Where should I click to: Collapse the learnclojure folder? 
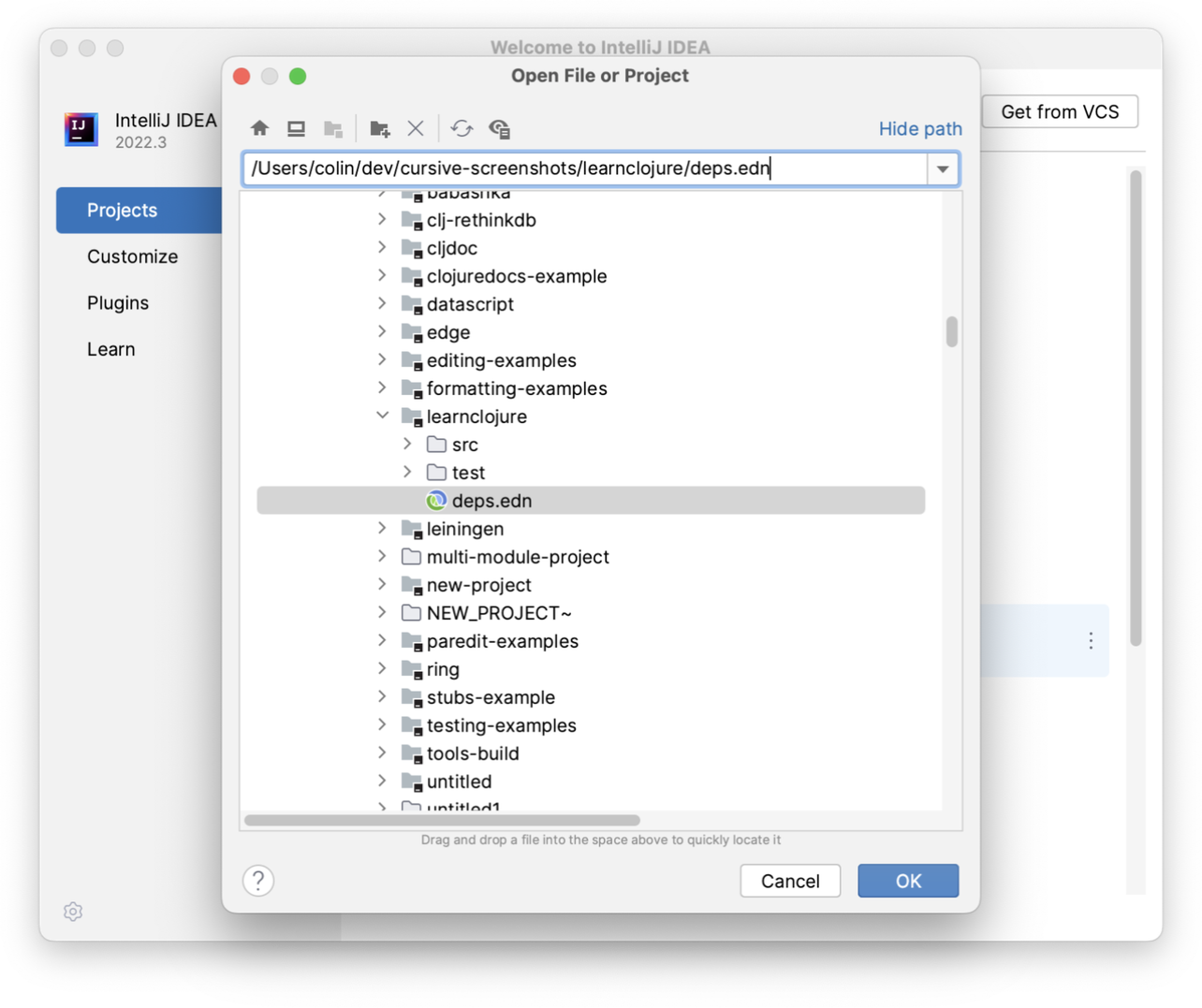382,416
